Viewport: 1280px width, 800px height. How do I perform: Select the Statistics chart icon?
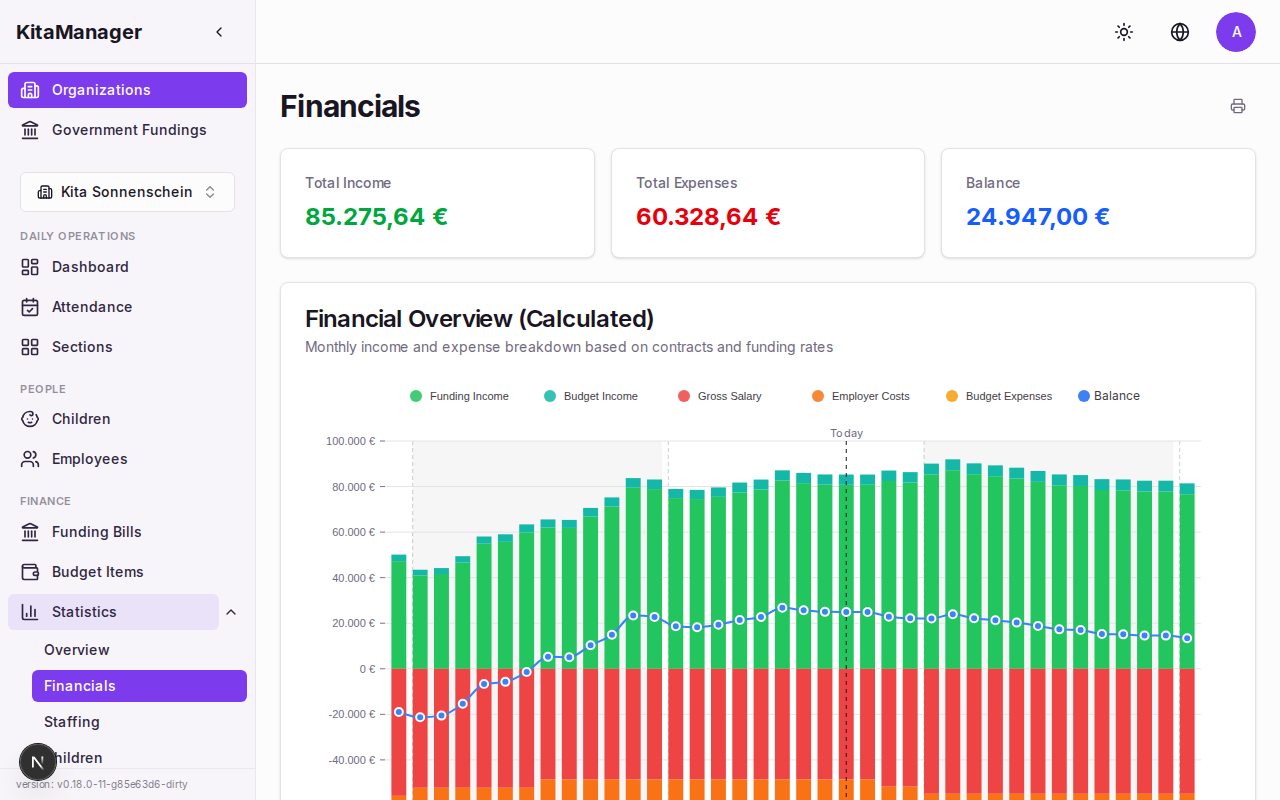click(x=29, y=612)
